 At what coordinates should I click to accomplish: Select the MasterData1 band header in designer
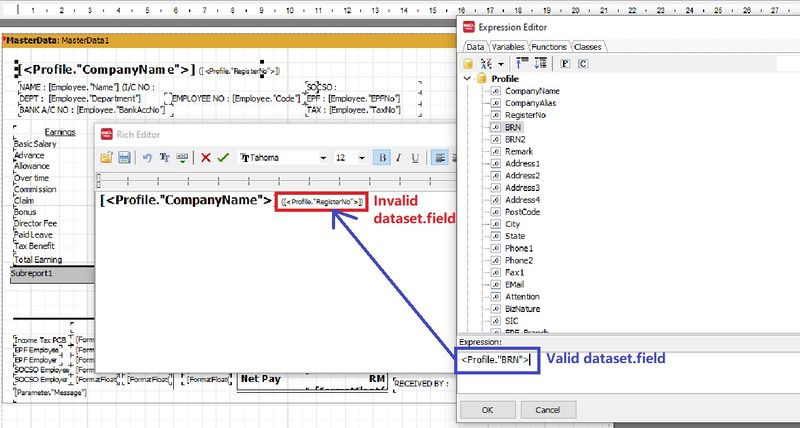pos(229,40)
